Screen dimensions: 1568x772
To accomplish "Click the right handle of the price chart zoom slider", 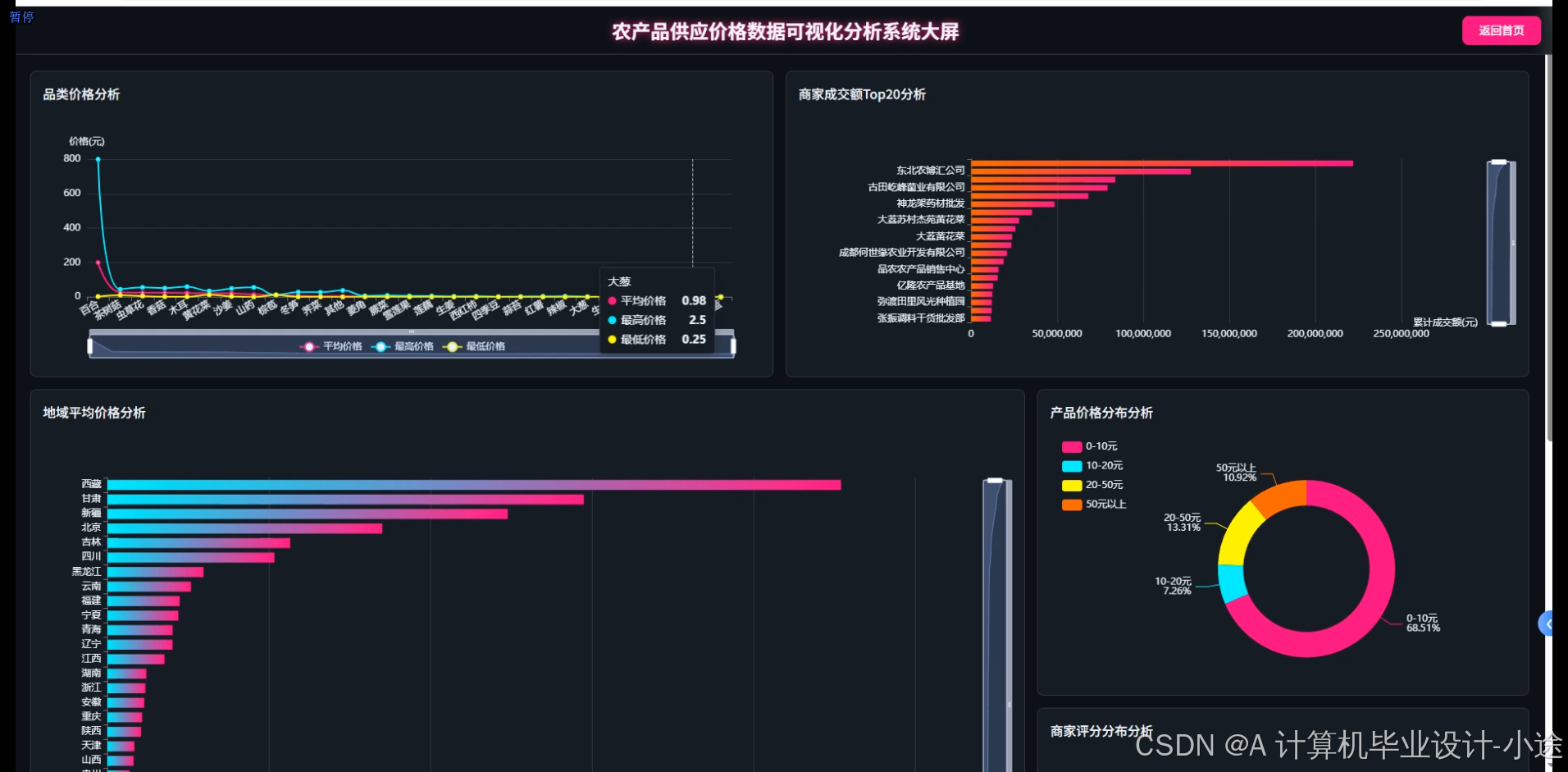I will [x=733, y=346].
